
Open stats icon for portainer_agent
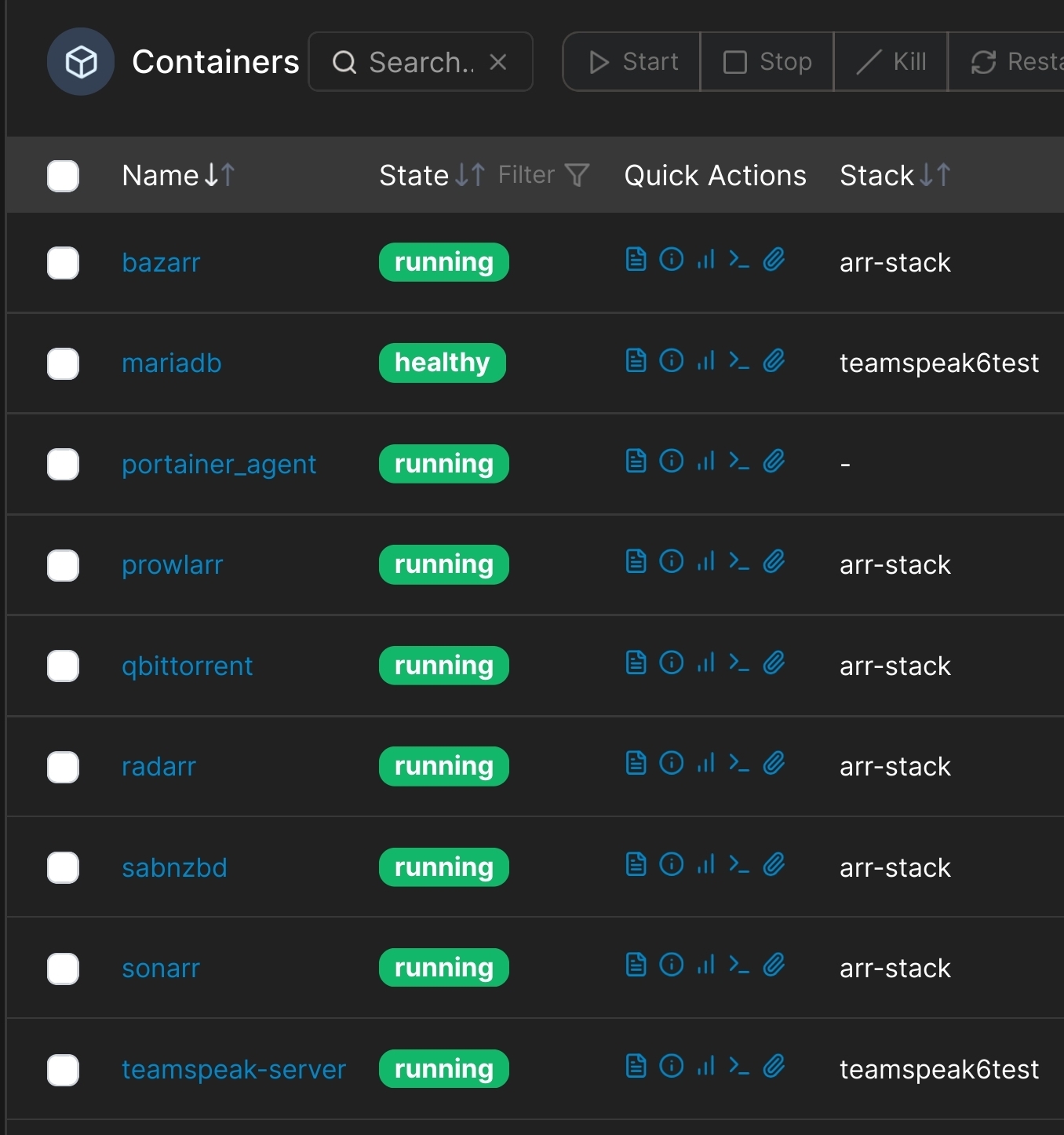pos(706,461)
